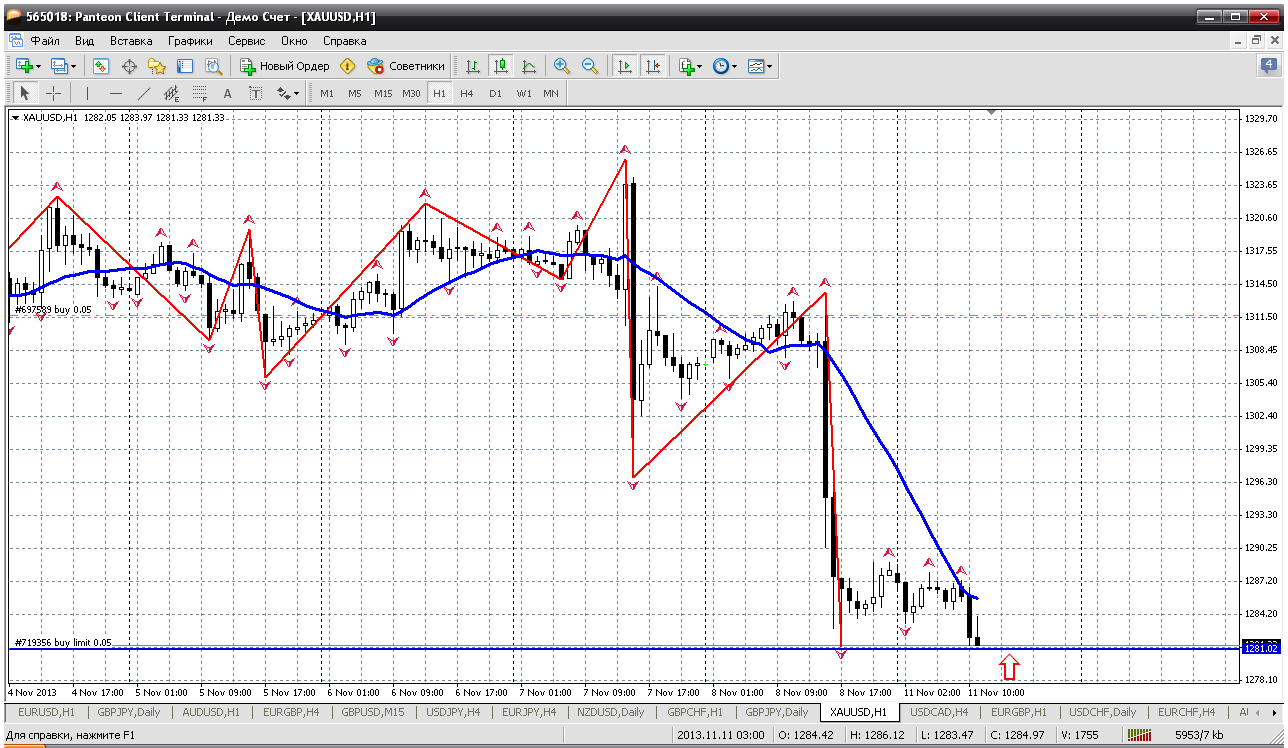Select the text label 'T' tool
Screen dimensions: 1288x748
click(x=255, y=93)
